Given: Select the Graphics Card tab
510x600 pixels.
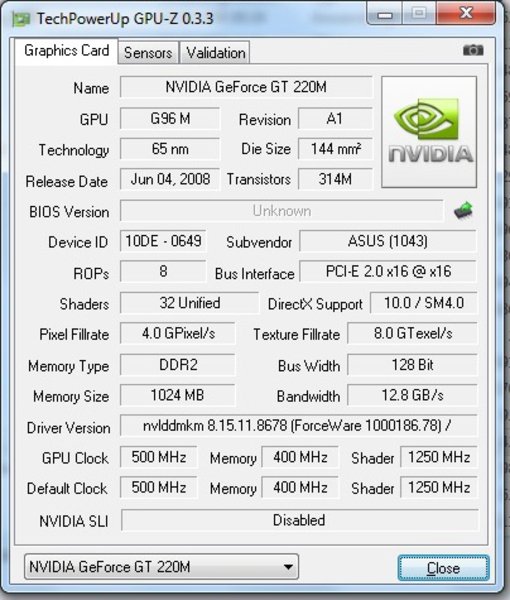Looking at the screenshot, I should coord(67,51).
